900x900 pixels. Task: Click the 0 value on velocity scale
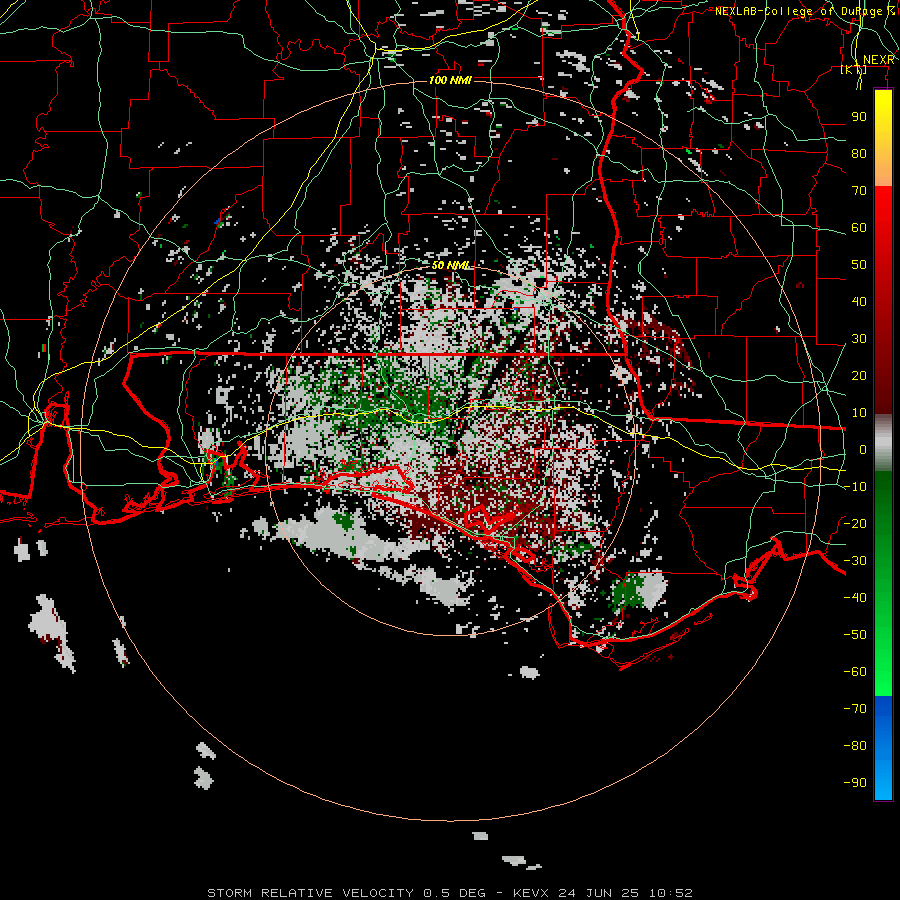pos(863,449)
